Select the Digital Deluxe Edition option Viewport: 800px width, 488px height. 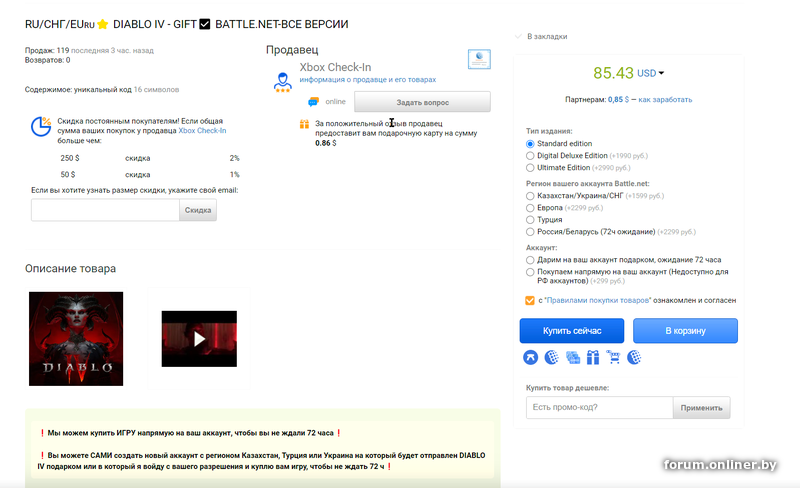(530, 156)
